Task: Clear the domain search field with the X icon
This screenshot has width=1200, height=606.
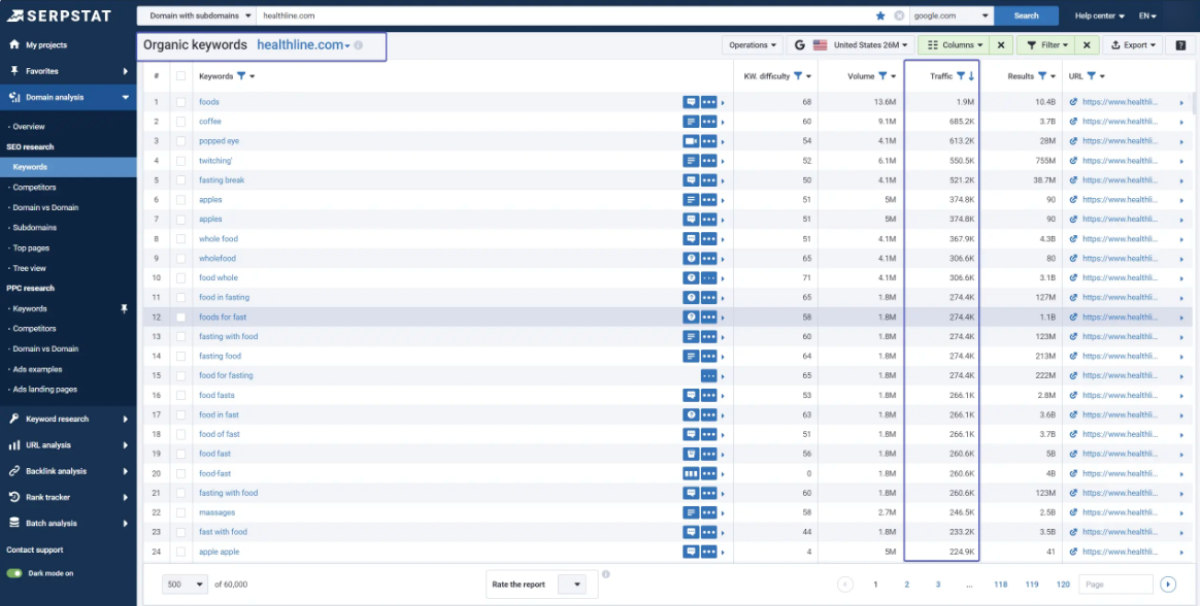Action: (898, 16)
